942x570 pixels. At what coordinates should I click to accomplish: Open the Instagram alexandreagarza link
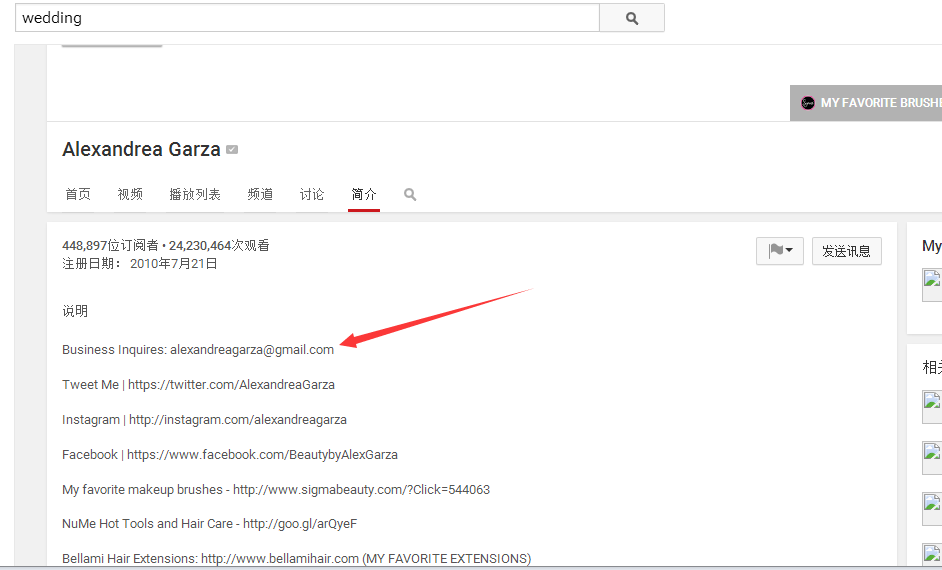(238, 420)
